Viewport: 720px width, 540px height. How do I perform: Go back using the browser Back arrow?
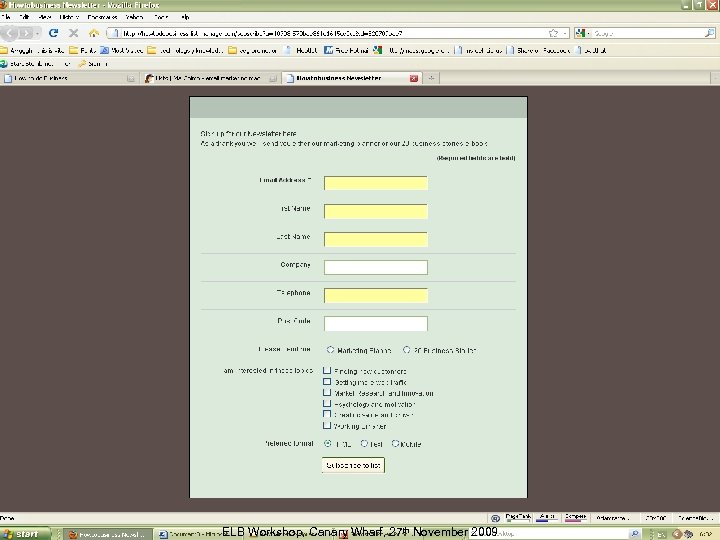[11, 33]
